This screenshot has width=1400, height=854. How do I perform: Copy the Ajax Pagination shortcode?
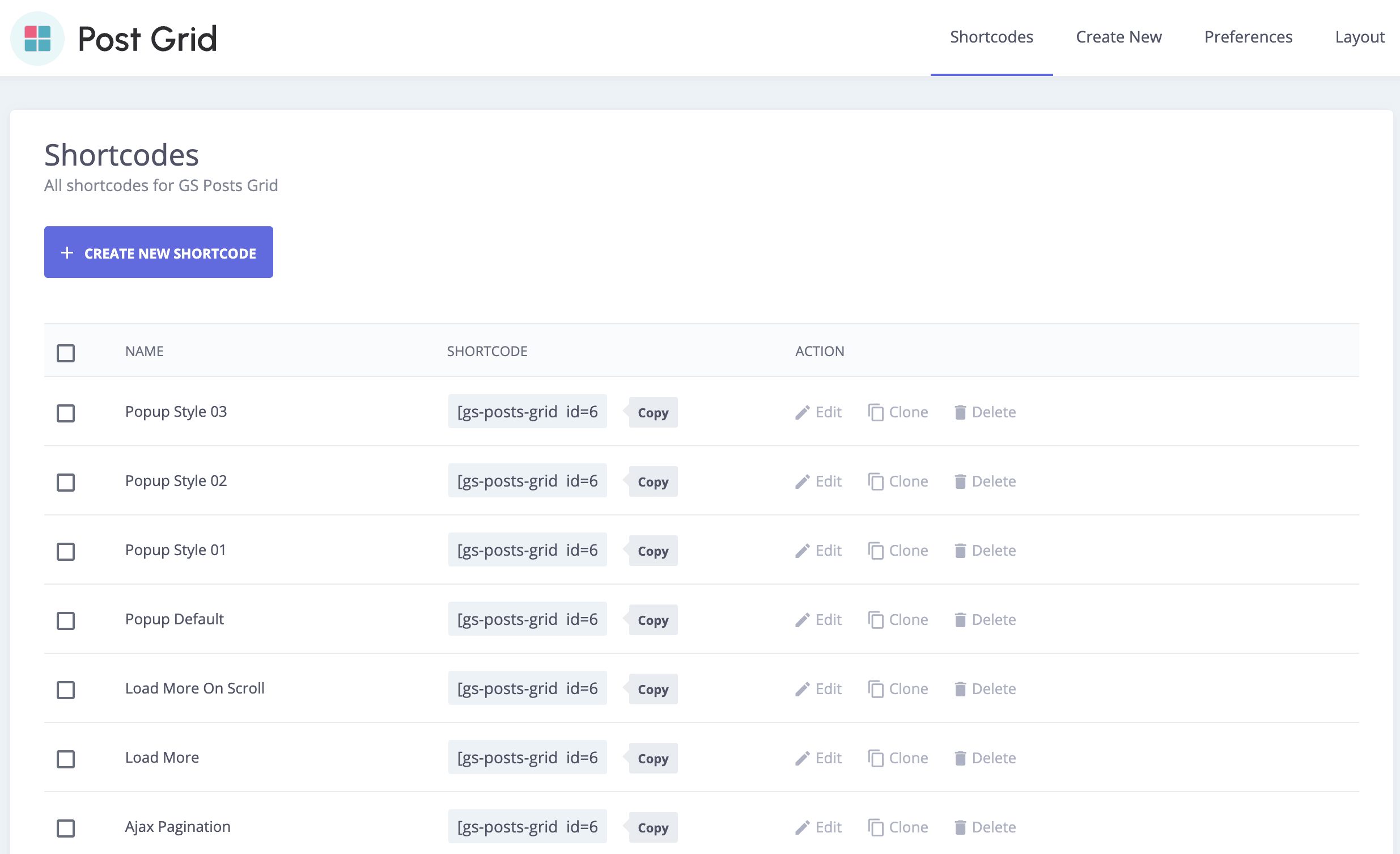653,828
